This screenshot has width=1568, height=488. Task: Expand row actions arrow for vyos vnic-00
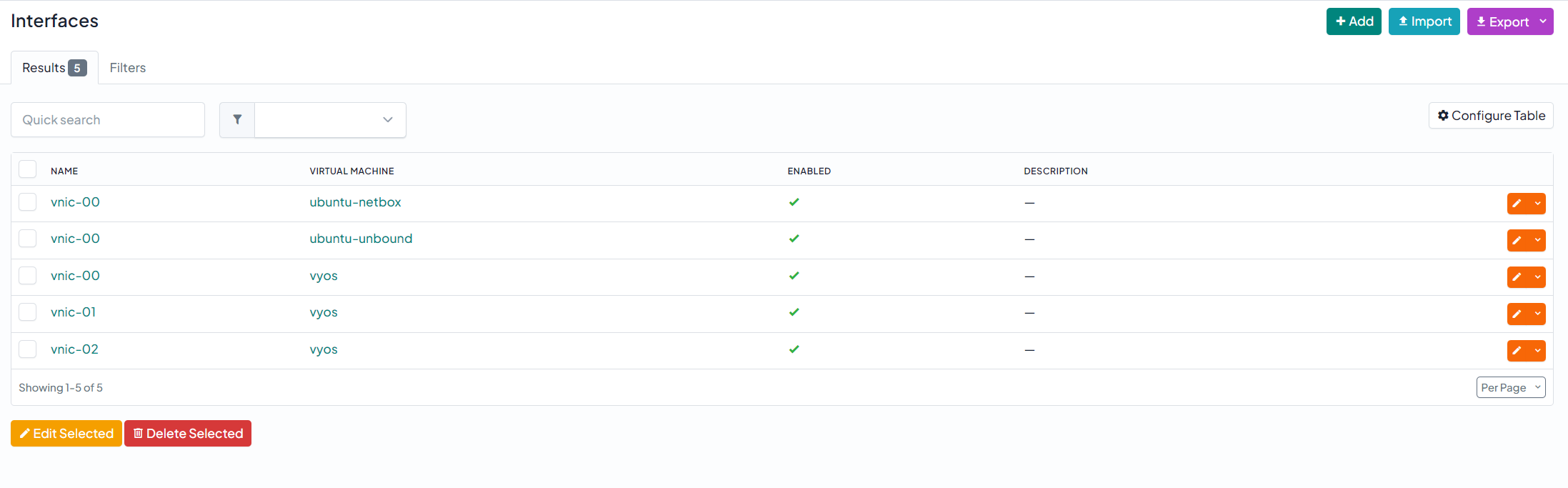(x=1538, y=277)
